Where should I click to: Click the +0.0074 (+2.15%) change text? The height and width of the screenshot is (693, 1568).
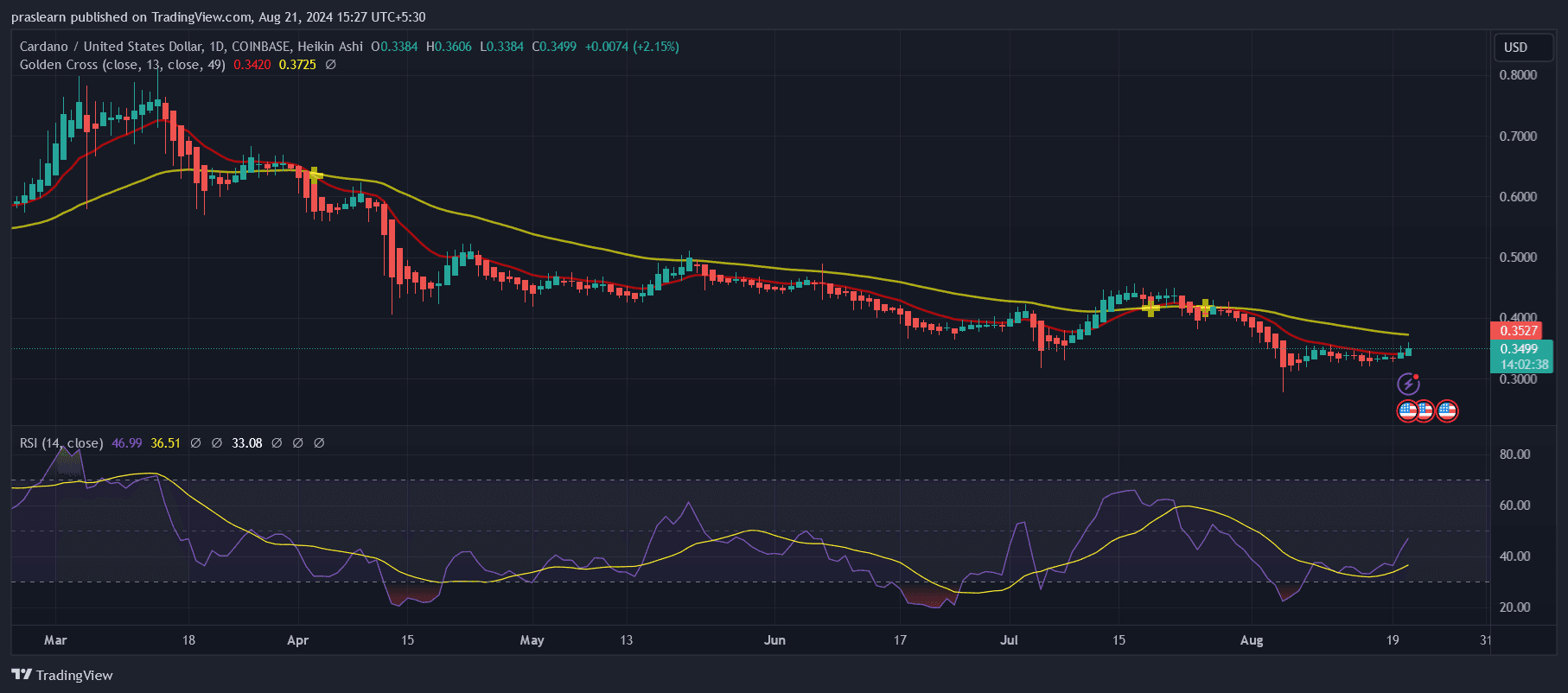point(632,47)
